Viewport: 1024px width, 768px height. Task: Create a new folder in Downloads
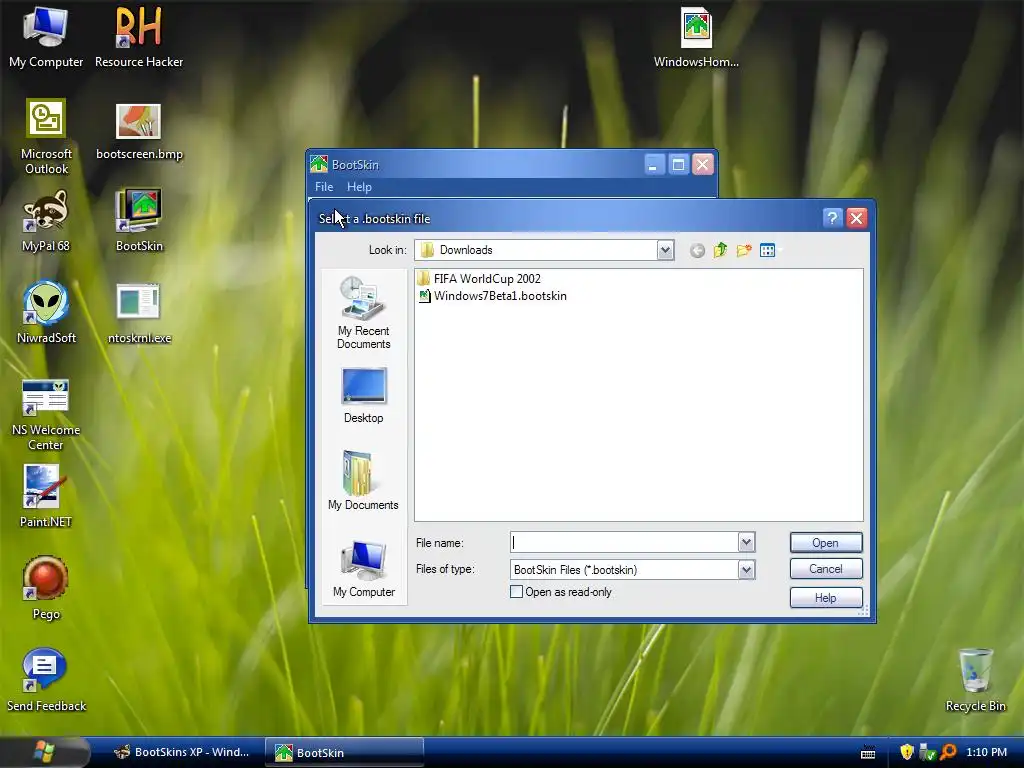(x=744, y=250)
